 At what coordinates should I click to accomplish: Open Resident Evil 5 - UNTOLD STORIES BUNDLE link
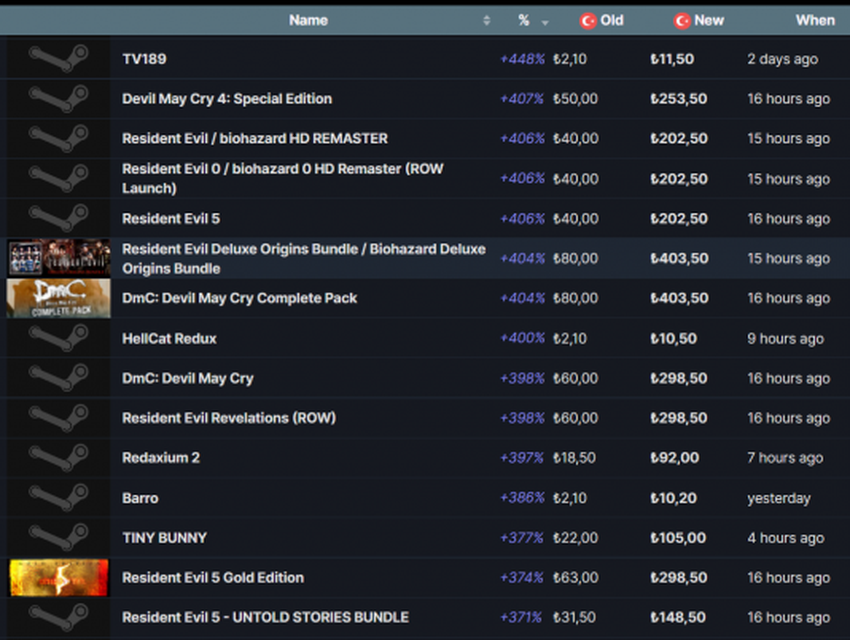(x=265, y=618)
